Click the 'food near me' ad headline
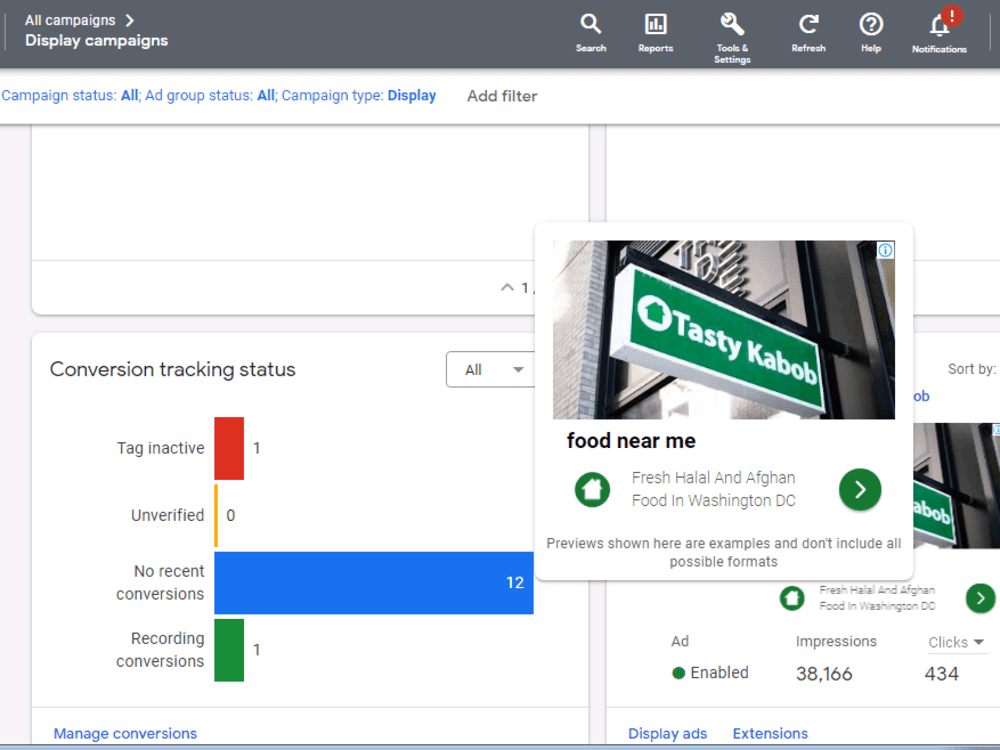 tap(631, 441)
